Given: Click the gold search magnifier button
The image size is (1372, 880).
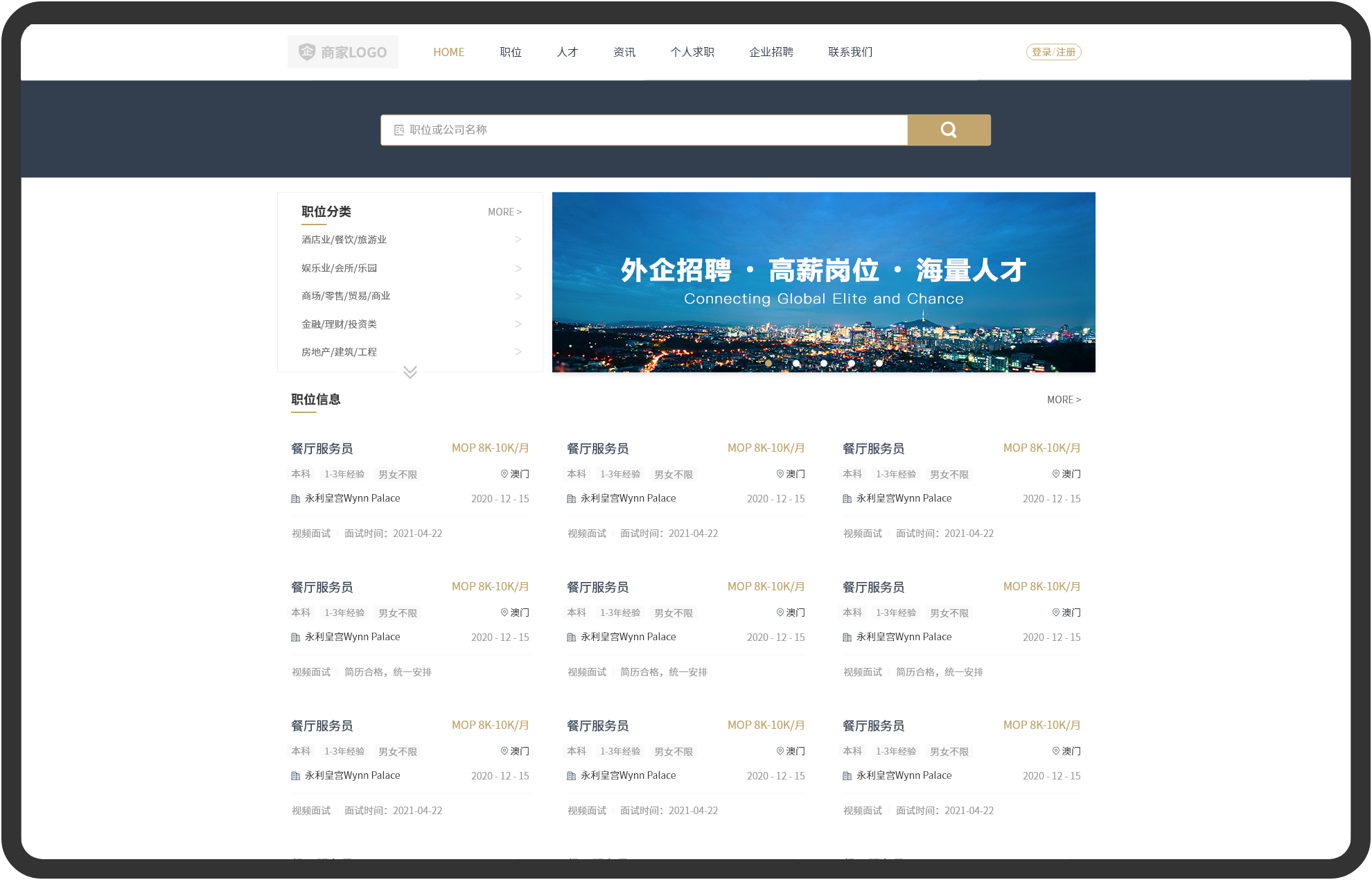Looking at the screenshot, I should (x=948, y=130).
